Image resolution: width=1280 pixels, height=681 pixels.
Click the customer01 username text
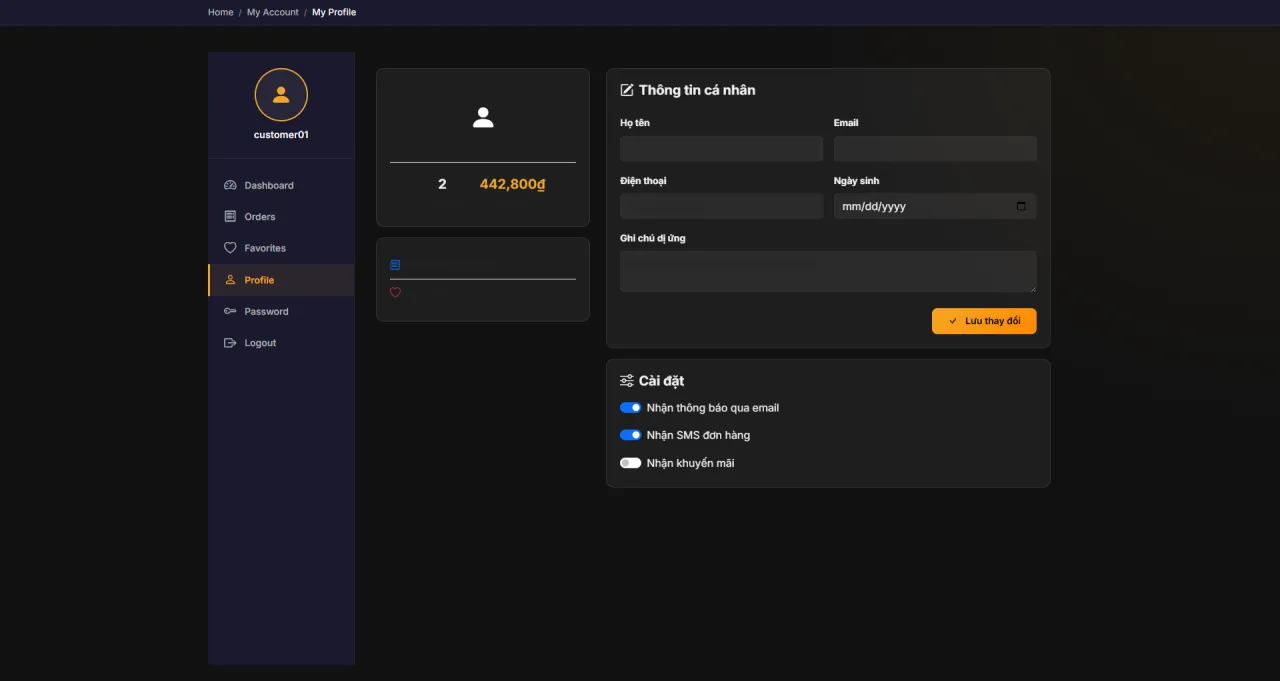pyautogui.click(x=281, y=135)
